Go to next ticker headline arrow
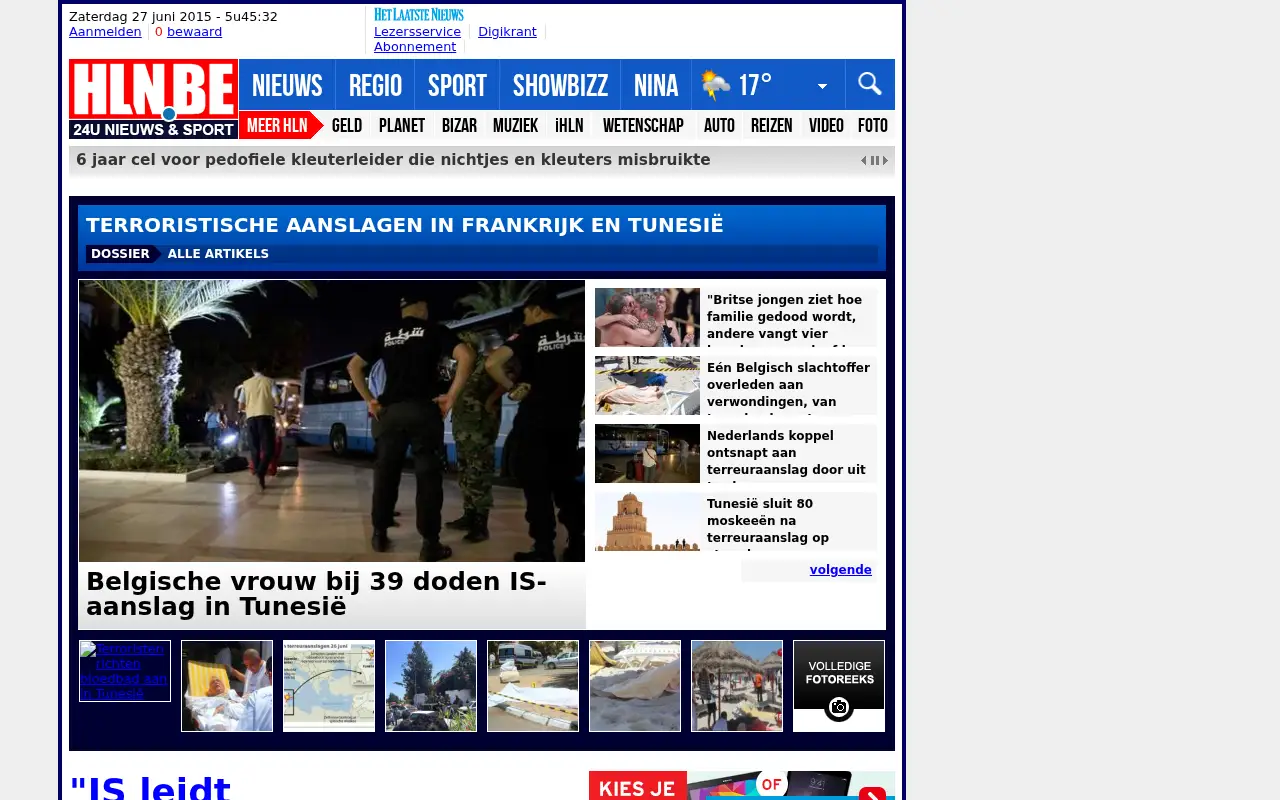The height and width of the screenshot is (800, 1280). (885, 160)
